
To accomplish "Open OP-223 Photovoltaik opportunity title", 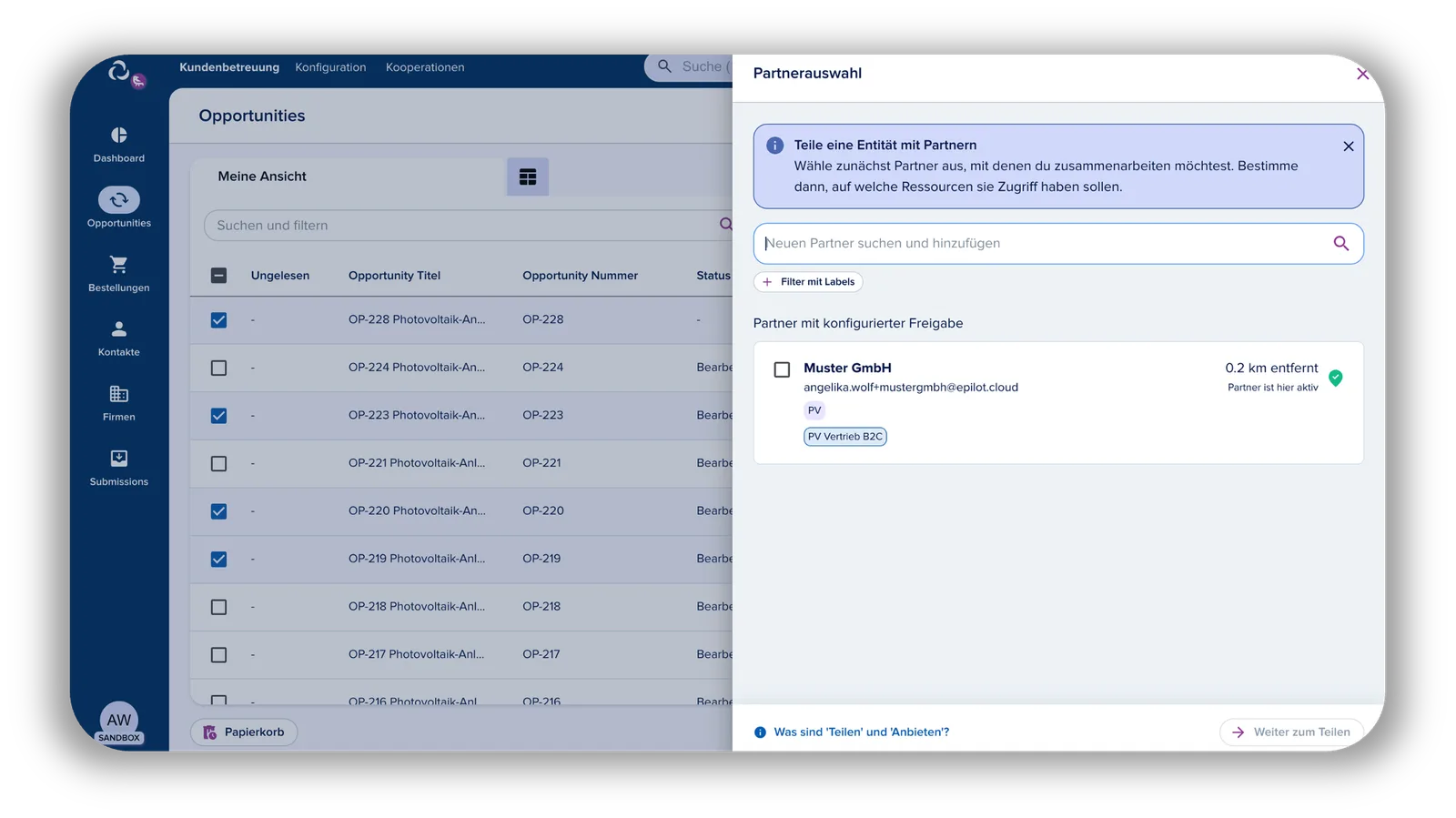I will [x=417, y=415].
